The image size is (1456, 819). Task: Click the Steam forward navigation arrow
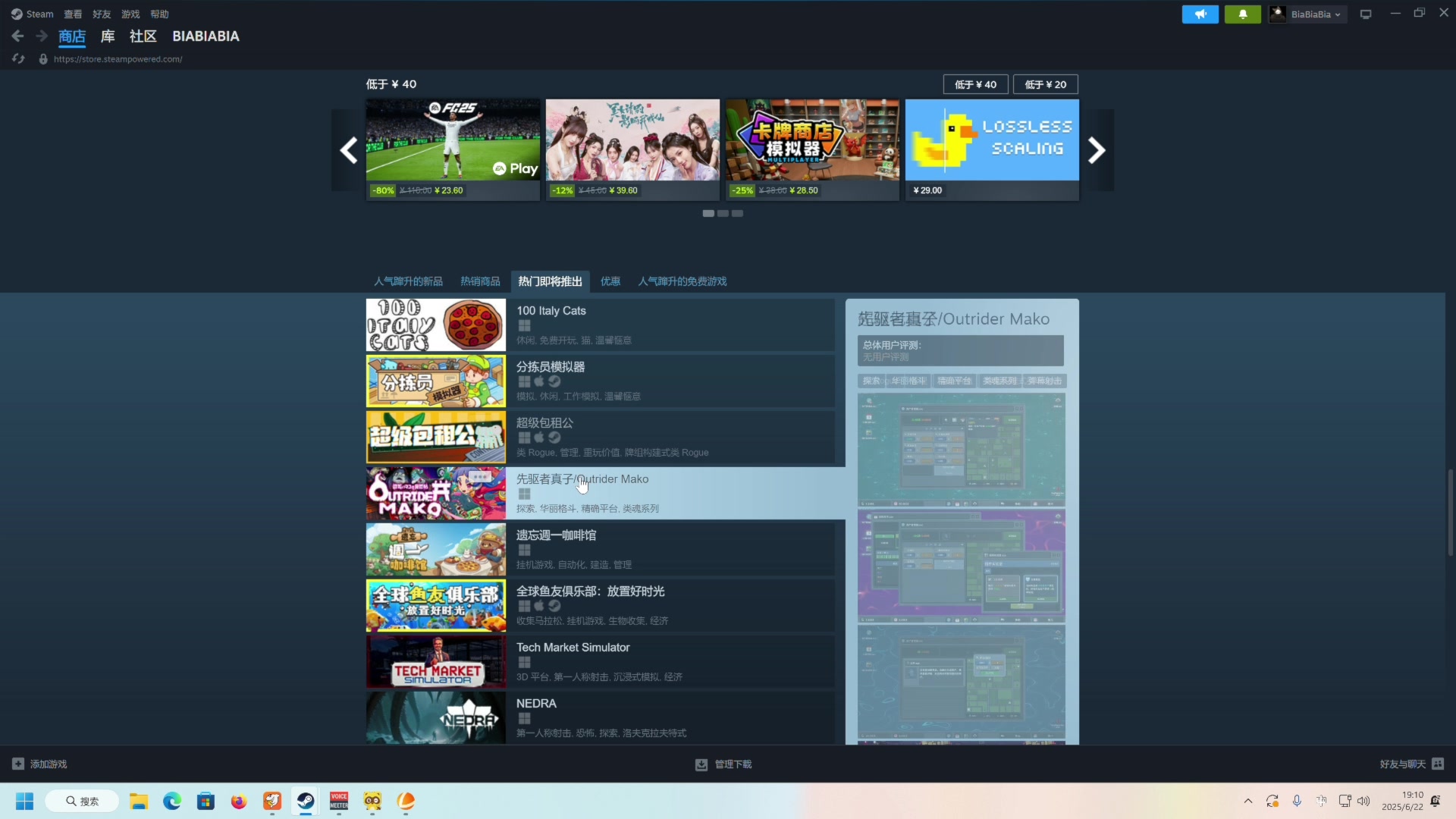[42, 36]
